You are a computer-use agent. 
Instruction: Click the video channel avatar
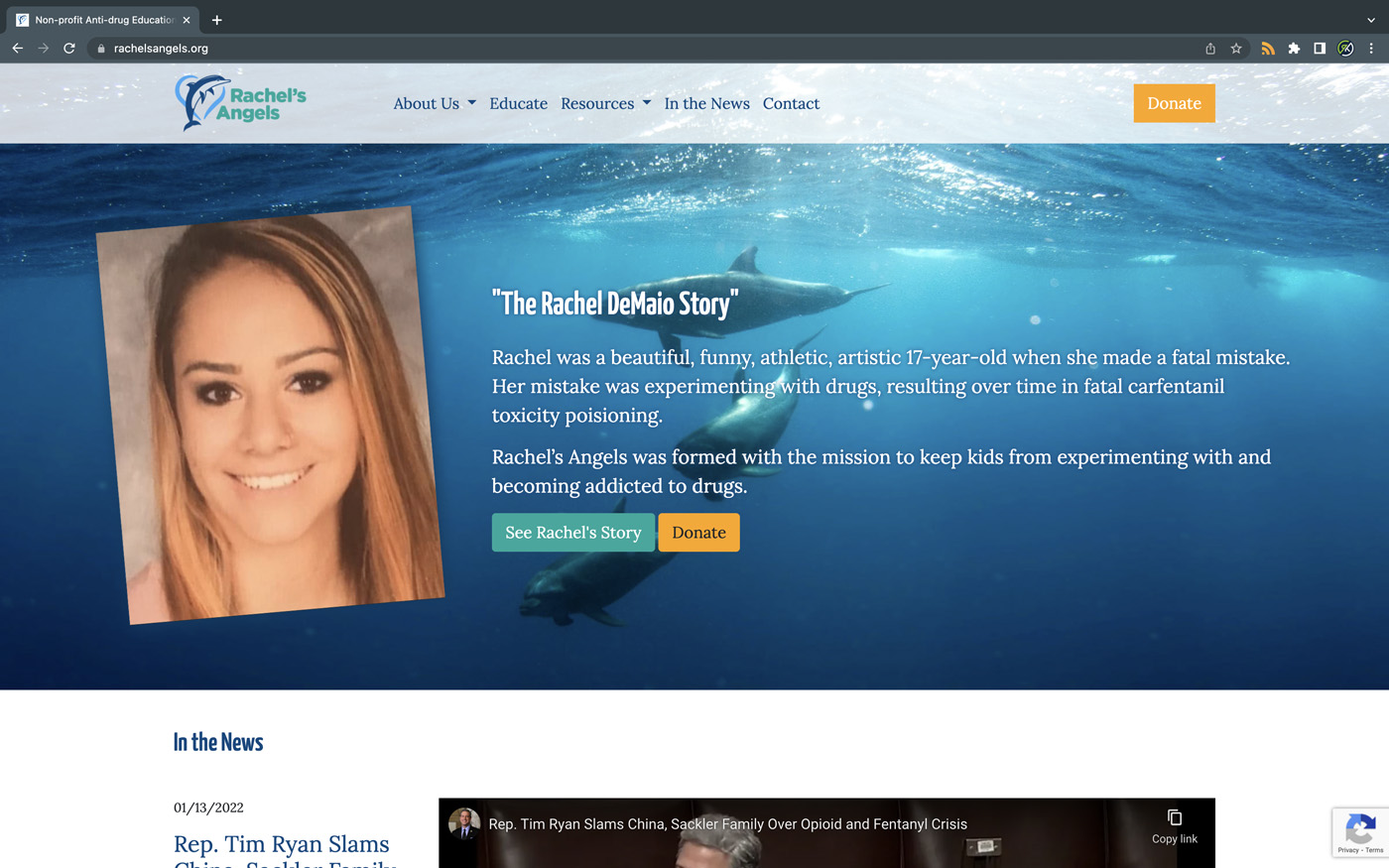point(464,823)
